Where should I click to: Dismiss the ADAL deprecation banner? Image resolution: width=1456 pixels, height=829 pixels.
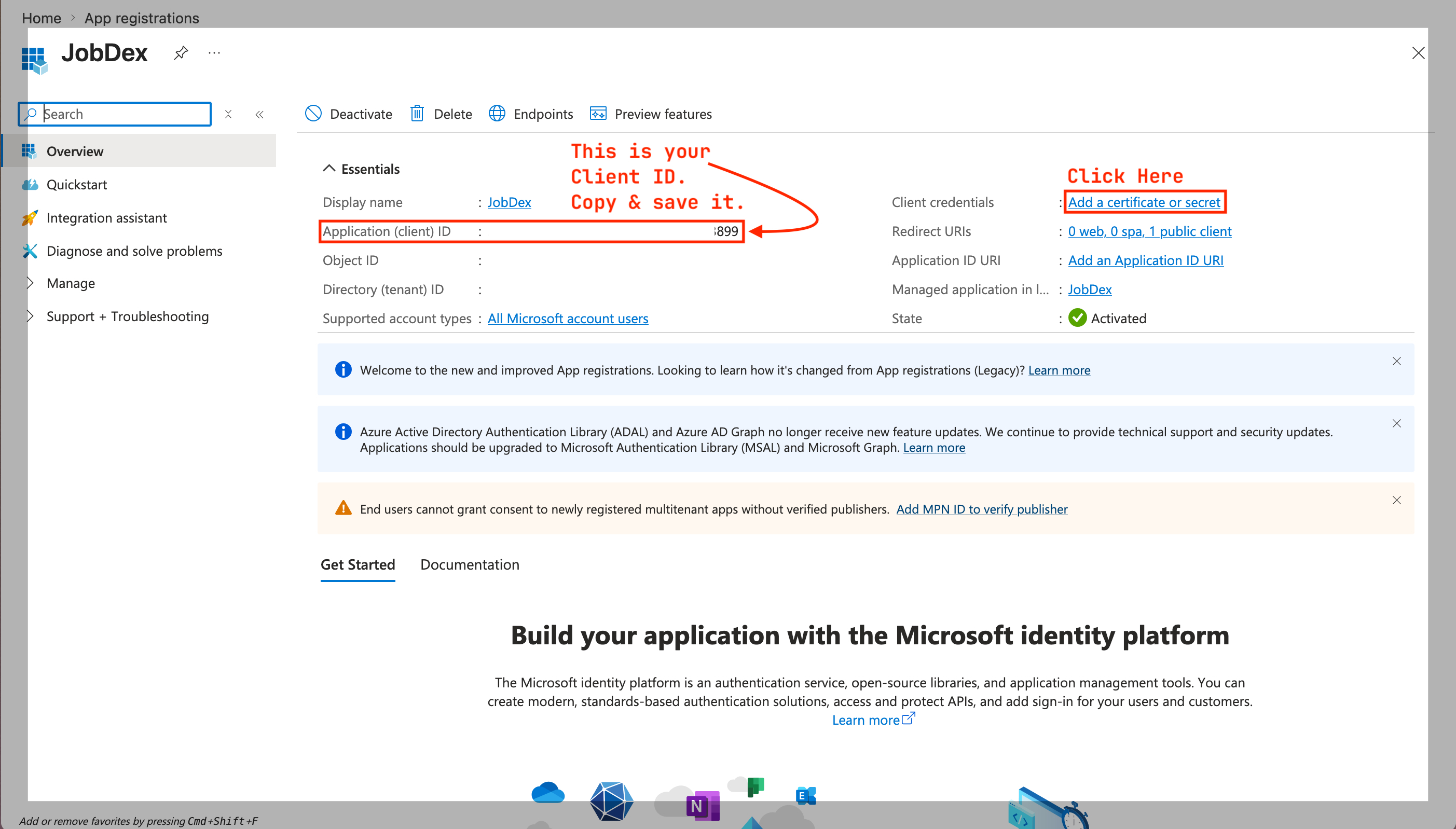click(1396, 423)
